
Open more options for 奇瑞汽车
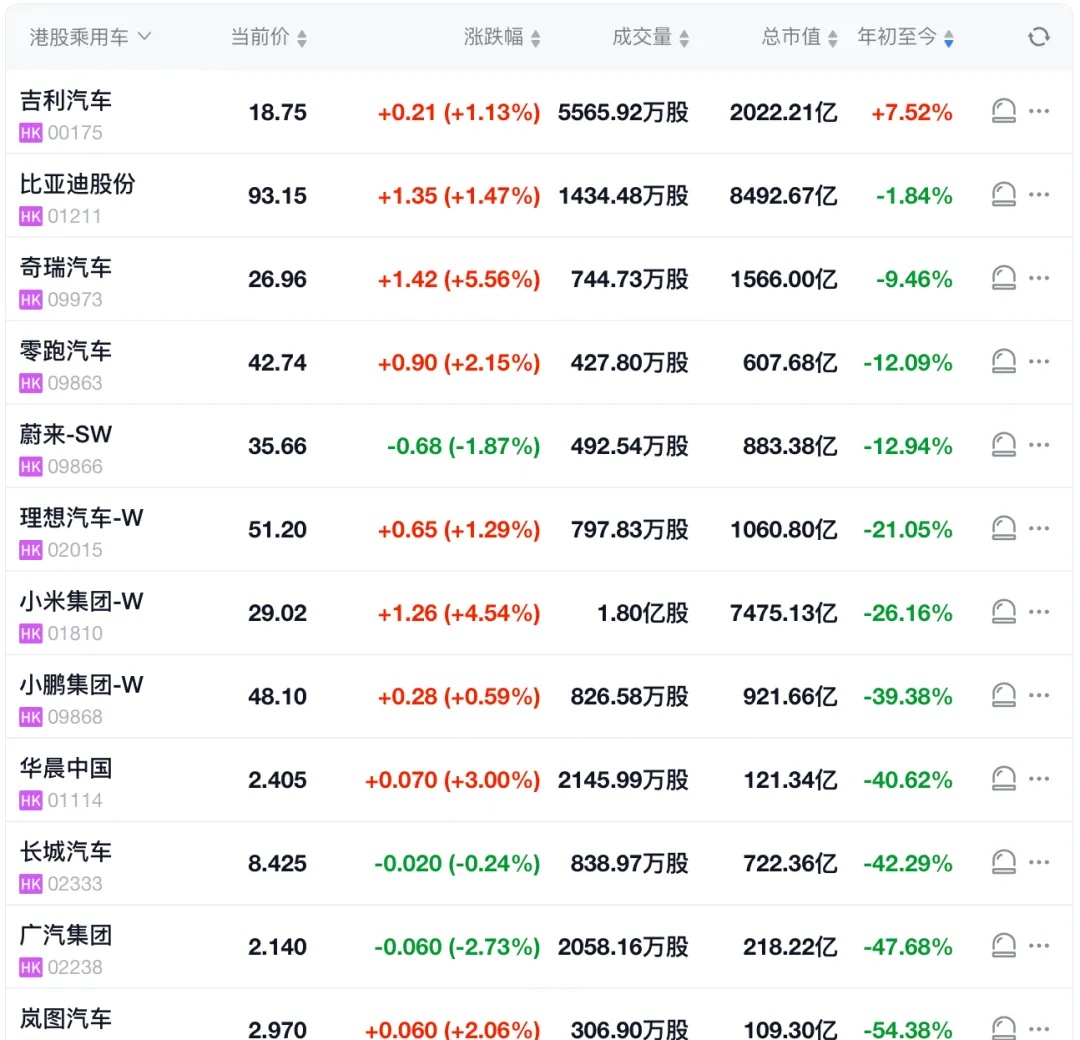1039,278
